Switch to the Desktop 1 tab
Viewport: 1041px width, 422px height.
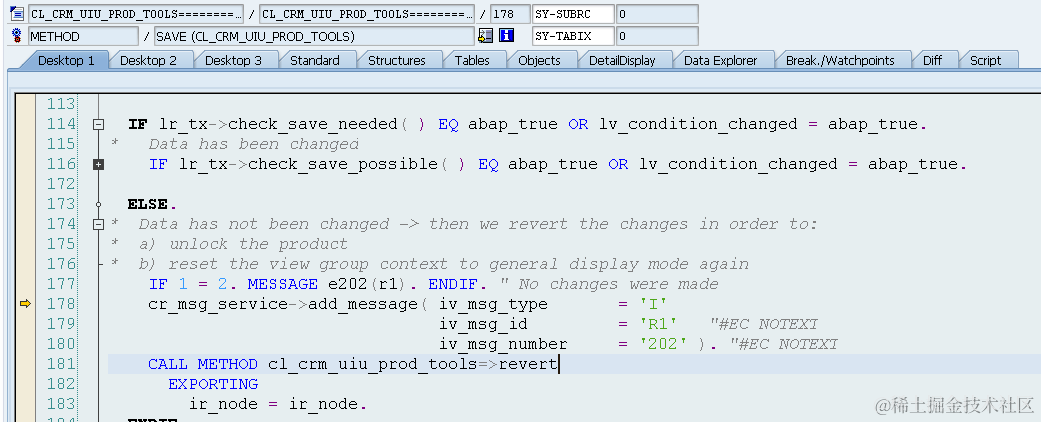(x=66, y=60)
